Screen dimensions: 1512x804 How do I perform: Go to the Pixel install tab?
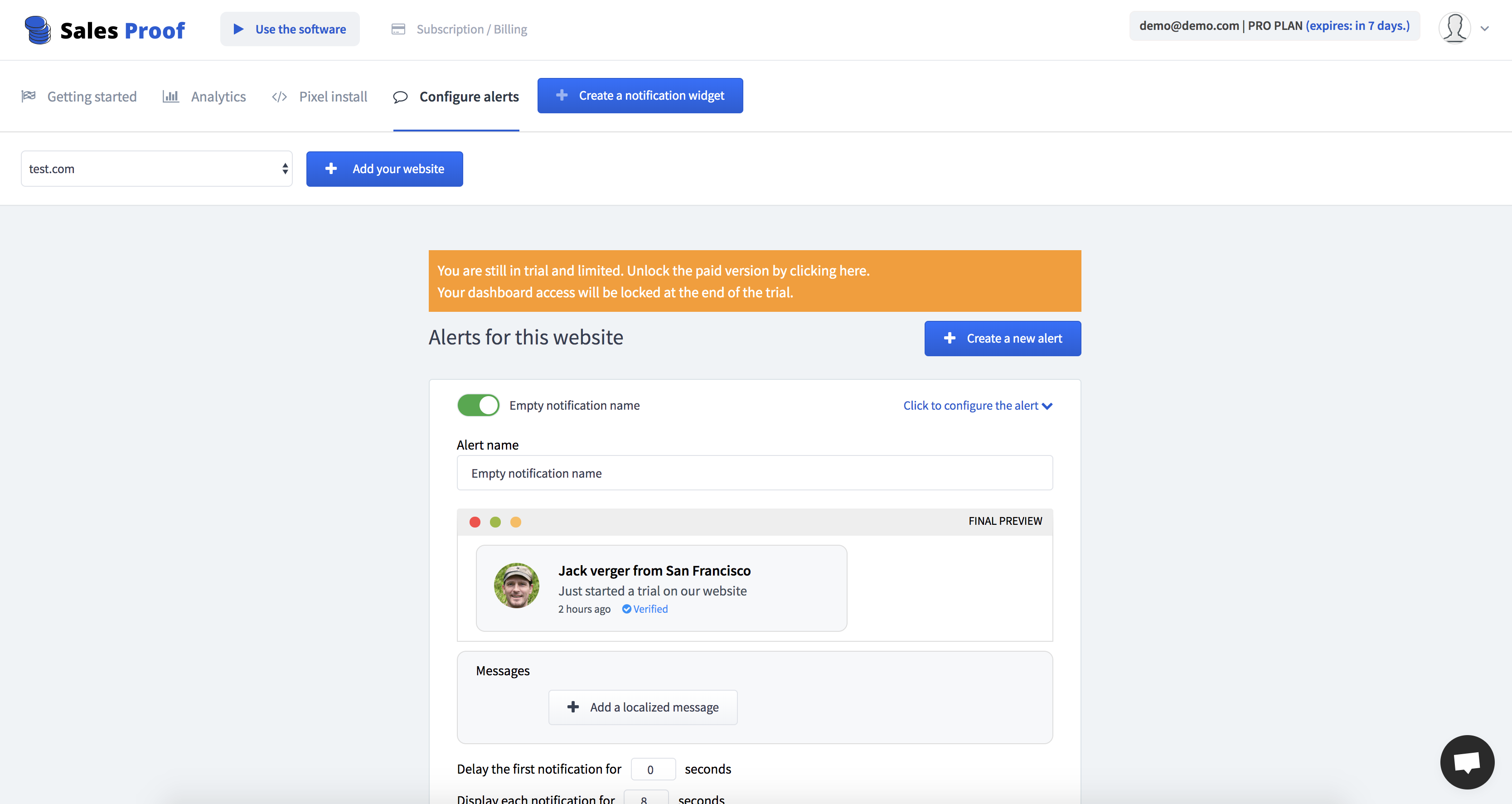[x=319, y=96]
